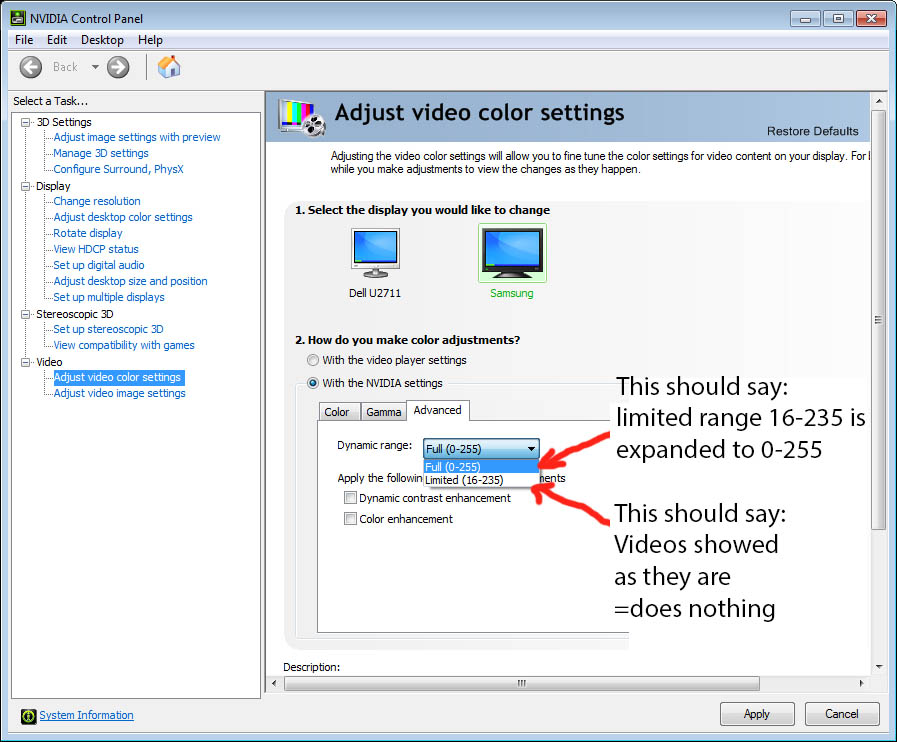
Task: Click the vertical scrollbar up arrow
Action: (x=878, y=101)
